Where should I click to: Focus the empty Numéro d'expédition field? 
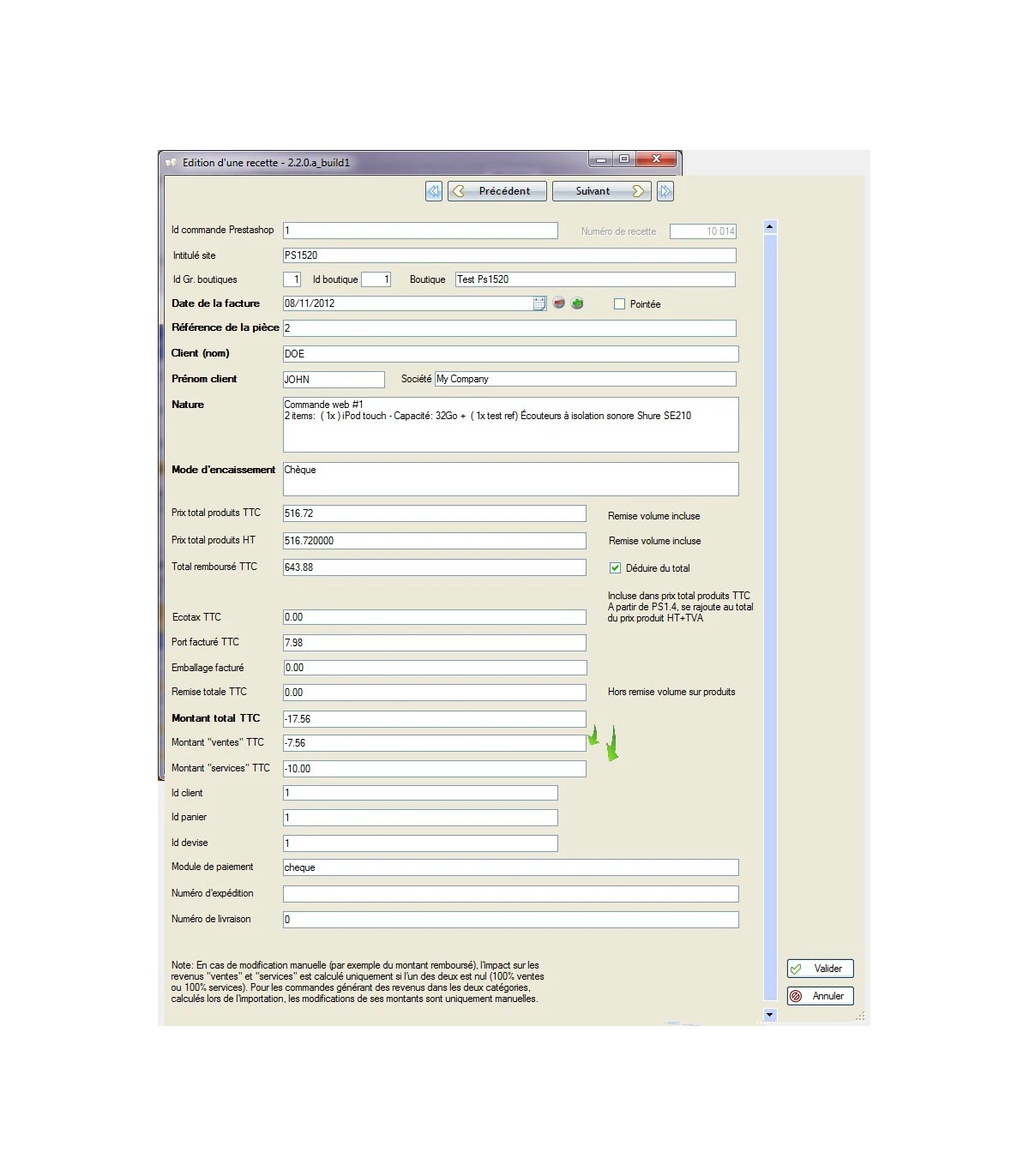tap(510, 894)
